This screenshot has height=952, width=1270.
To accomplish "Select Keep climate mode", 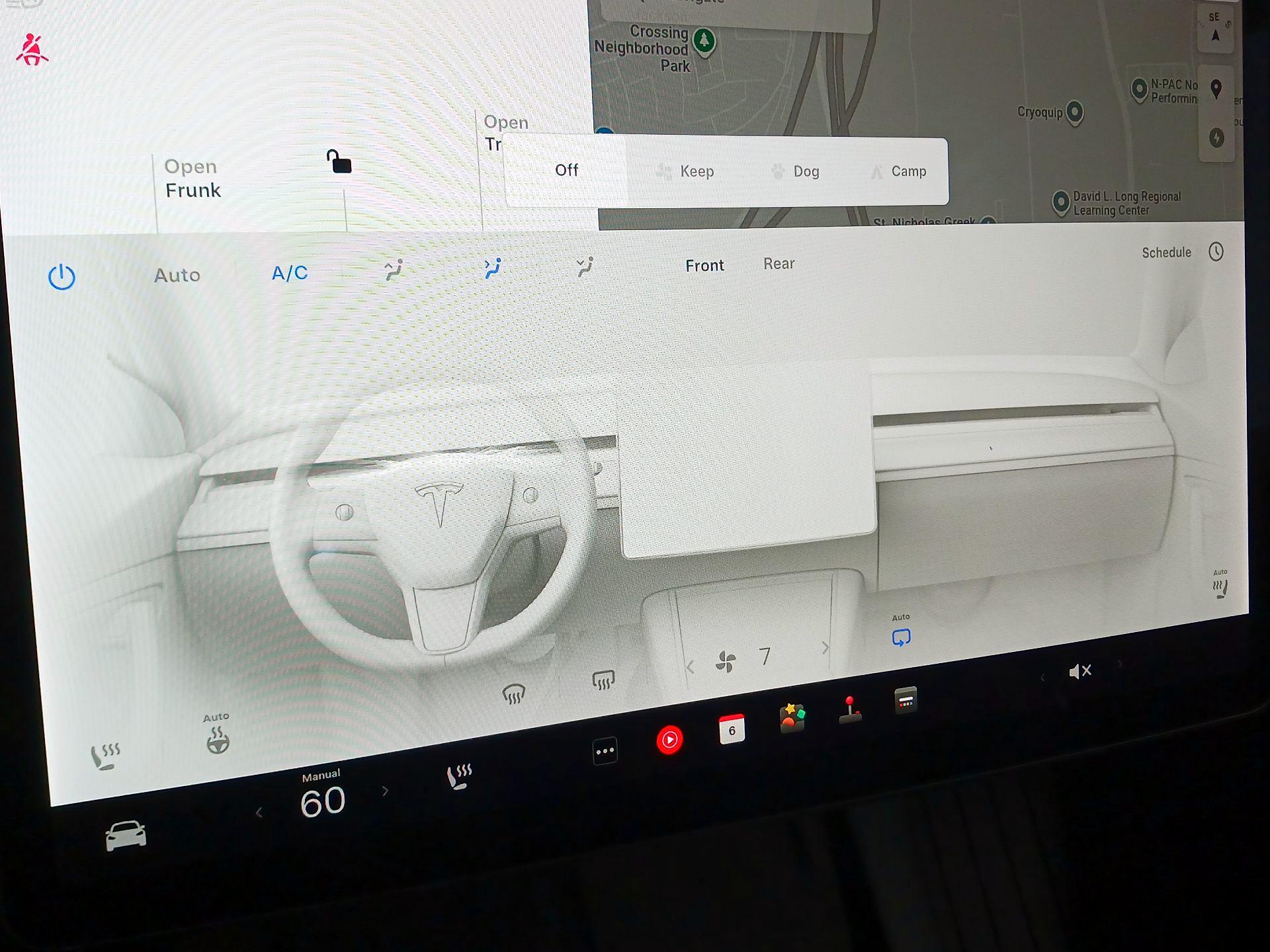I will click(x=685, y=171).
